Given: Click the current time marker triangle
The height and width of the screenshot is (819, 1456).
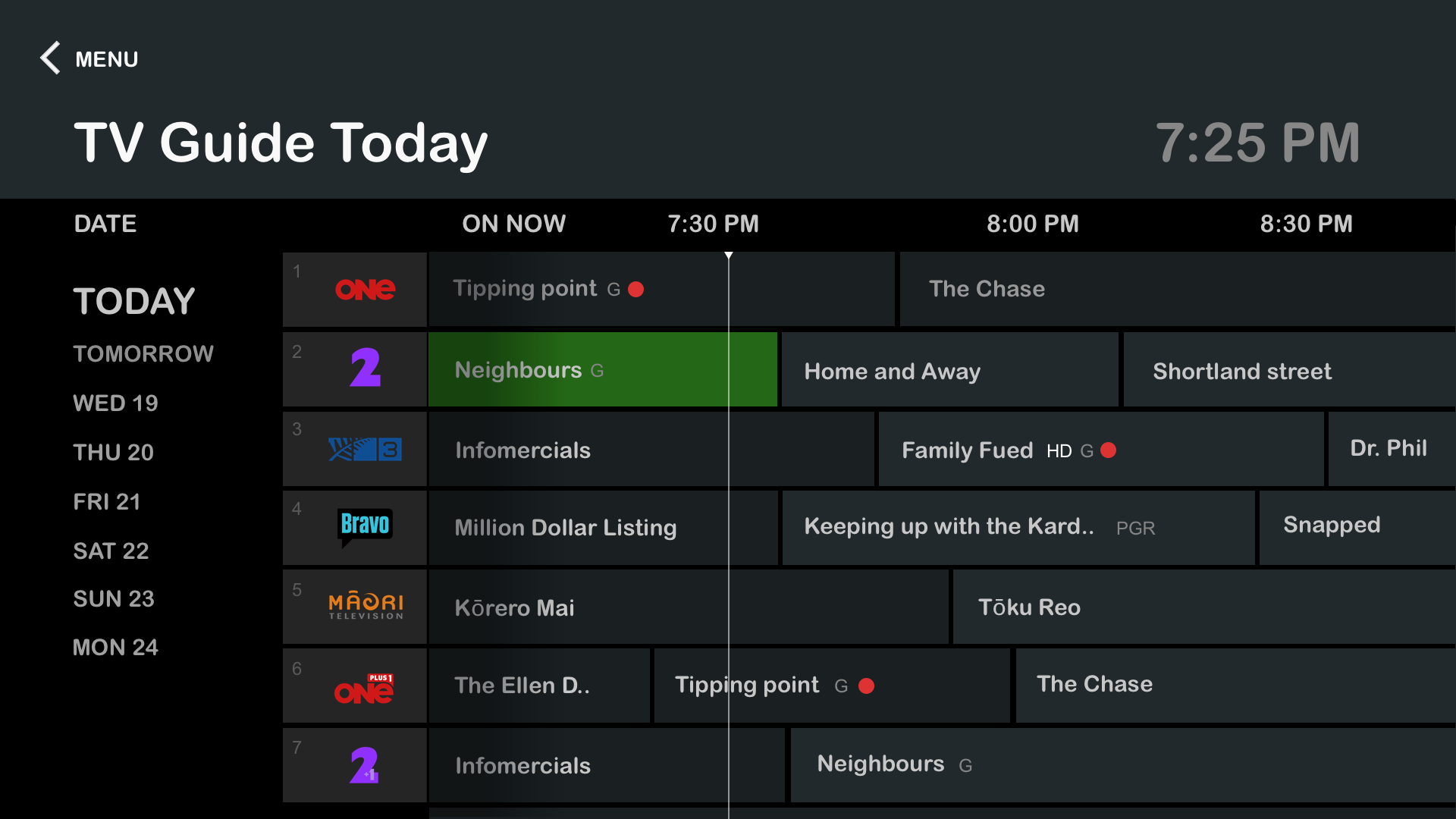Looking at the screenshot, I should tap(728, 256).
